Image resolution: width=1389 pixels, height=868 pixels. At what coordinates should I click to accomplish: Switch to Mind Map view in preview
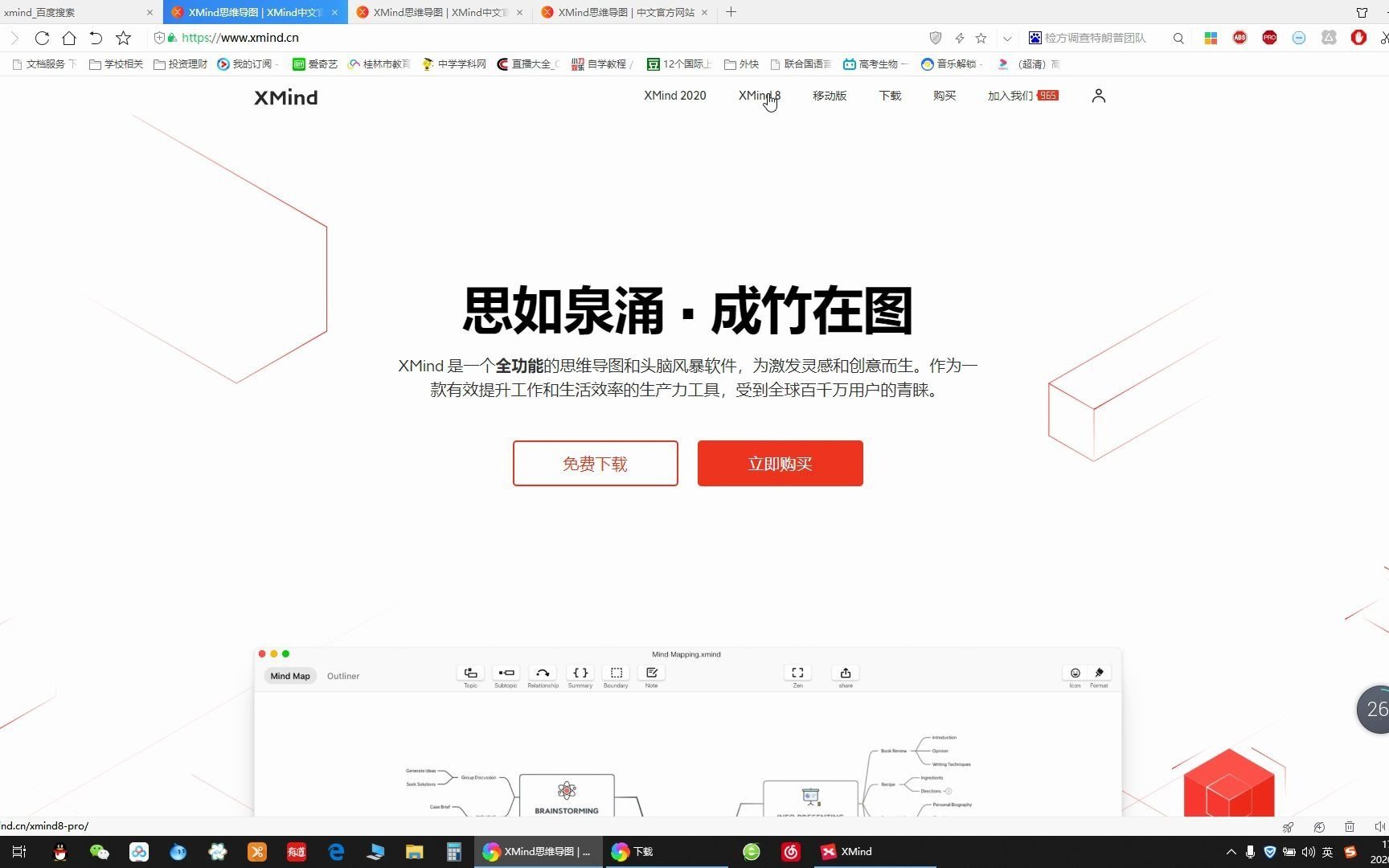[290, 676]
